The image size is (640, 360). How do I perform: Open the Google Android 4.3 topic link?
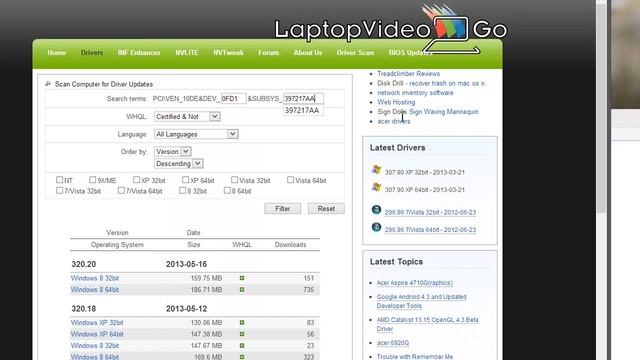422,301
